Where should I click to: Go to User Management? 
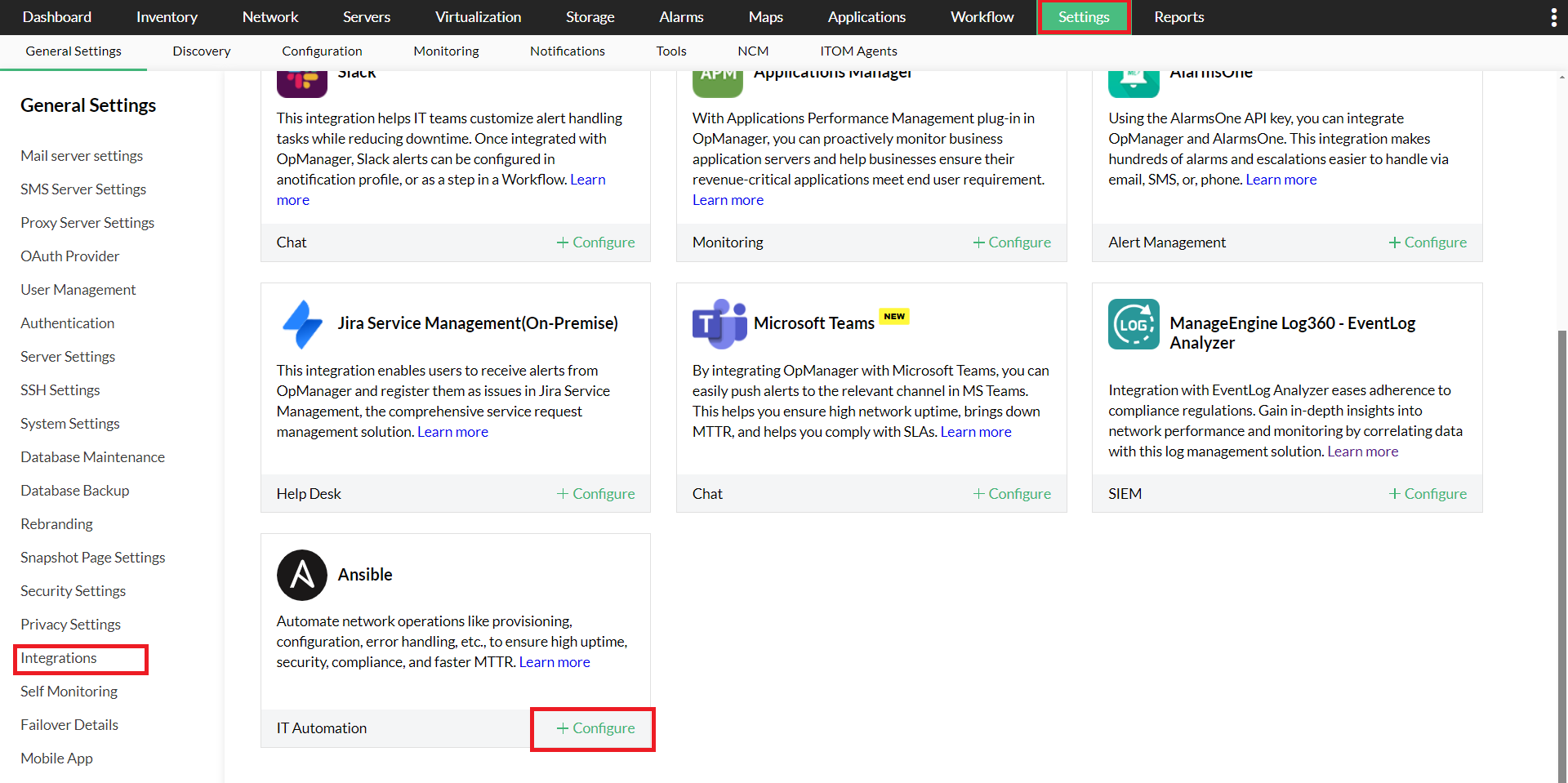[x=78, y=290]
